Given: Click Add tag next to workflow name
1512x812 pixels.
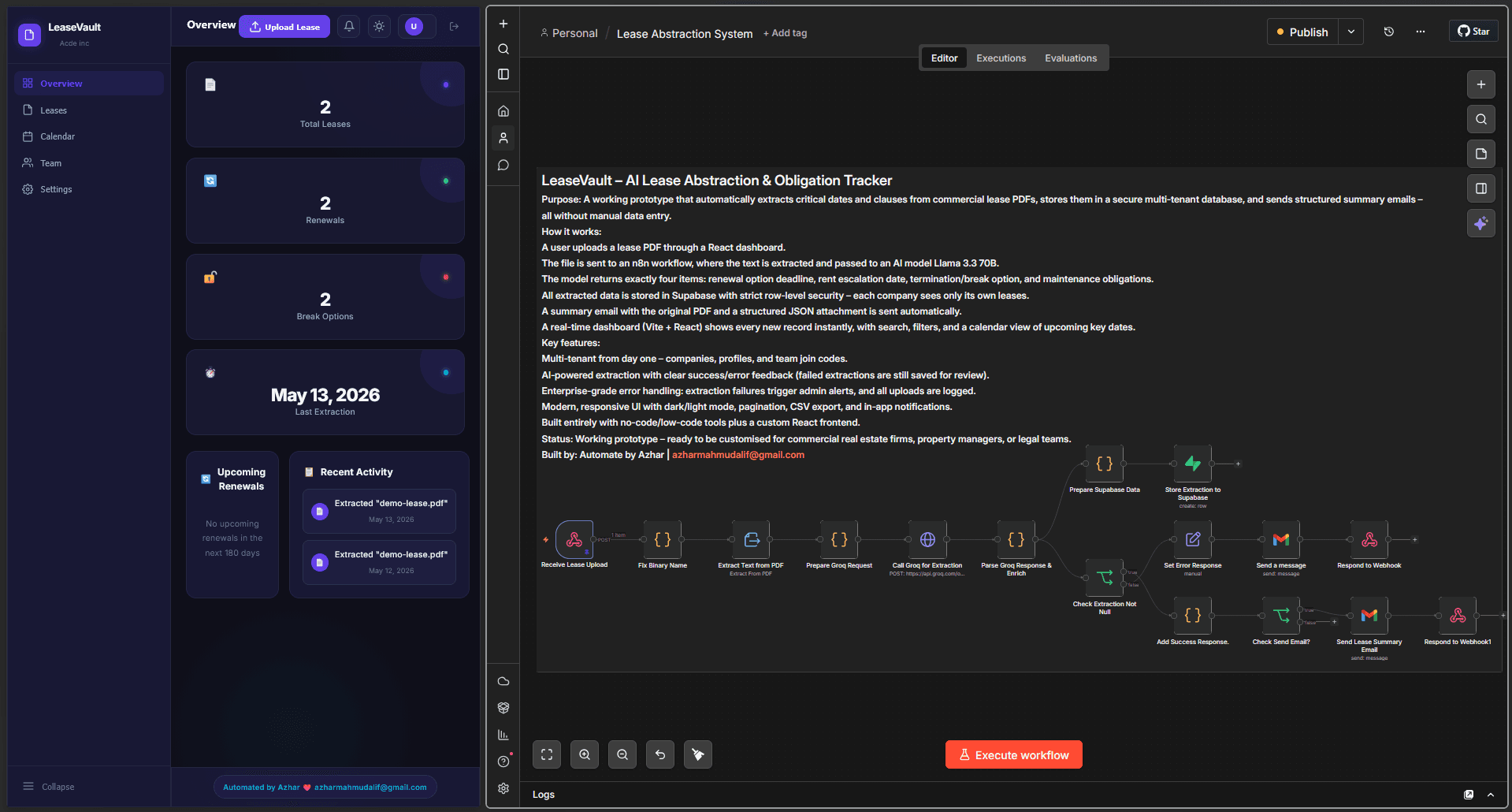Looking at the screenshot, I should [x=785, y=33].
